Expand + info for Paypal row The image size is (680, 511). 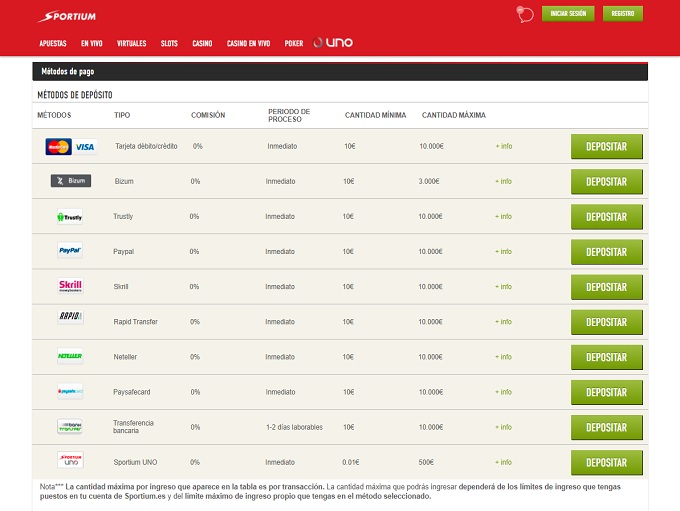pyautogui.click(x=503, y=252)
